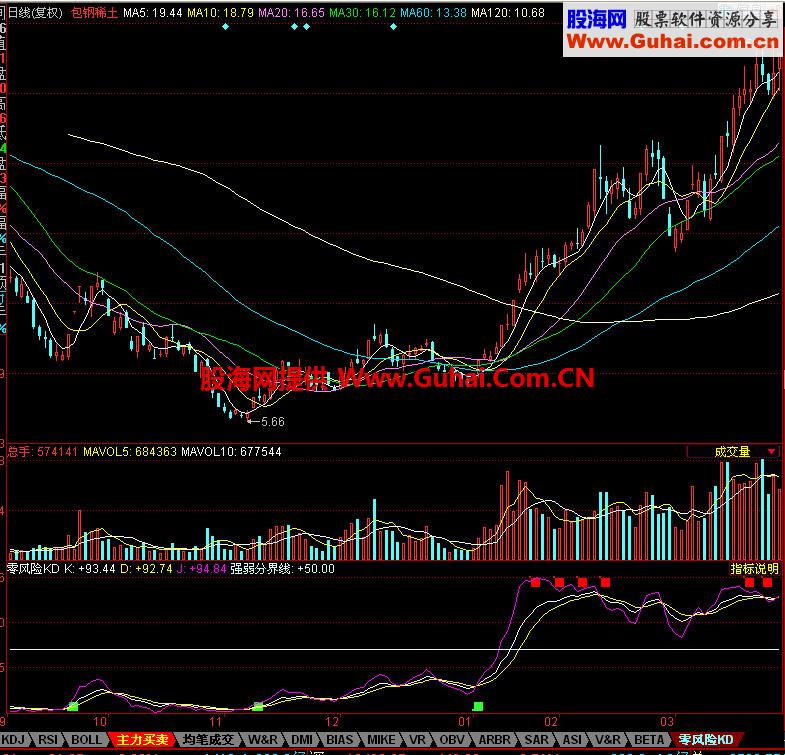Click the white 强弱分界线 horizontal line
This screenshot has height=755, width=785.
pos(396,649)
